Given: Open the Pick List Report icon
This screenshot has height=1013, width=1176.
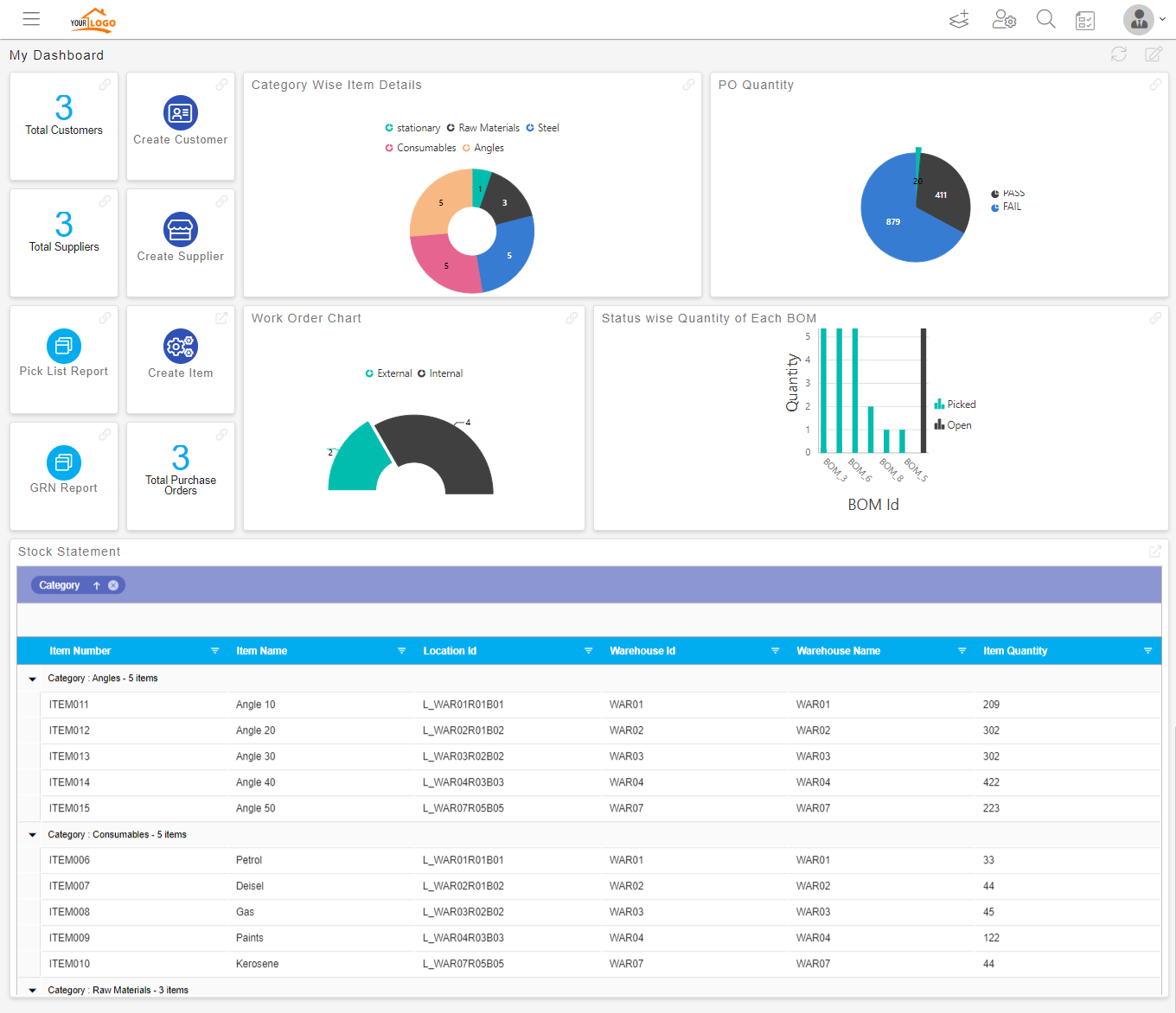Looking at the screenshot, I should point(63,346).
